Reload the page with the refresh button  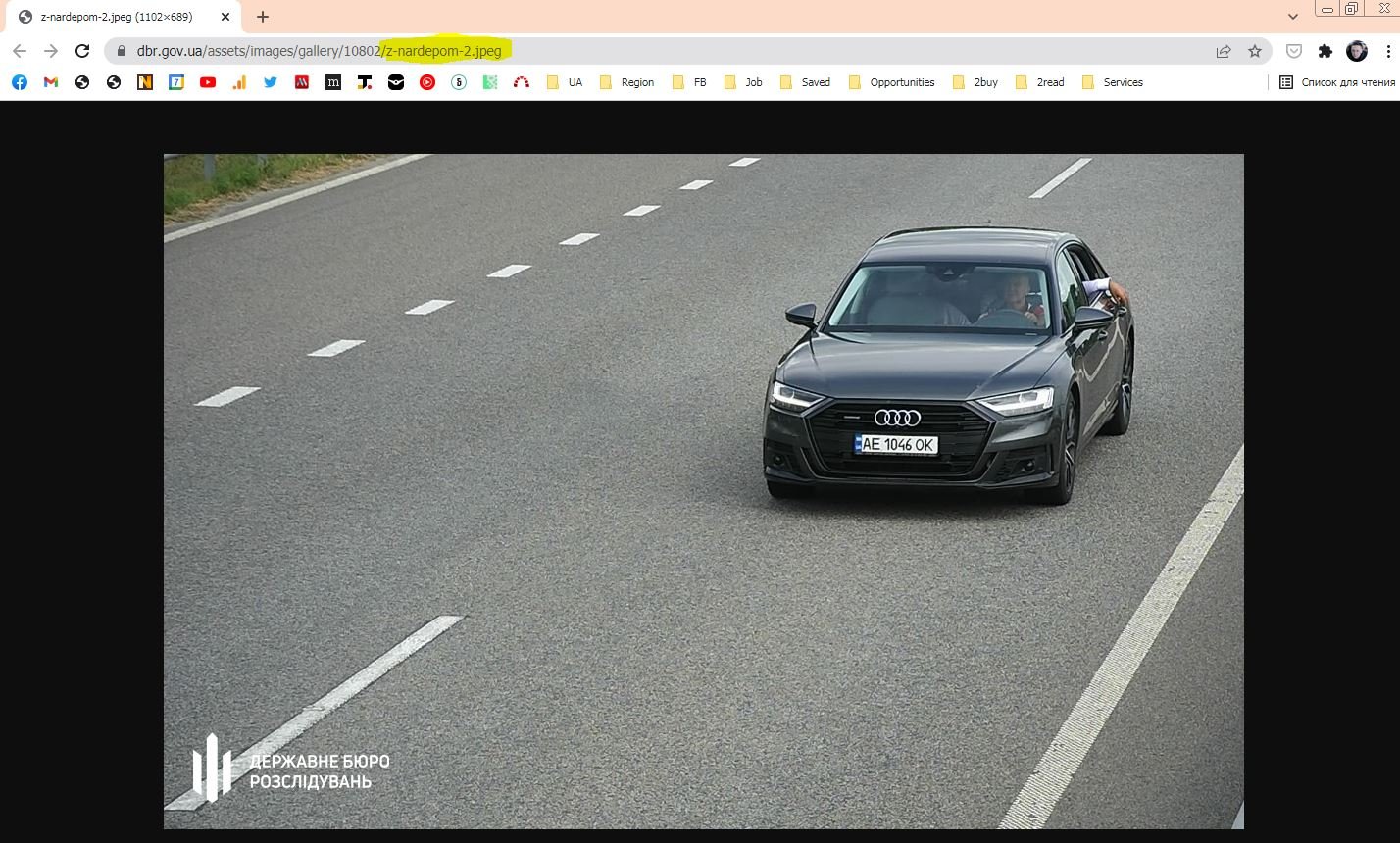(82, 51)
